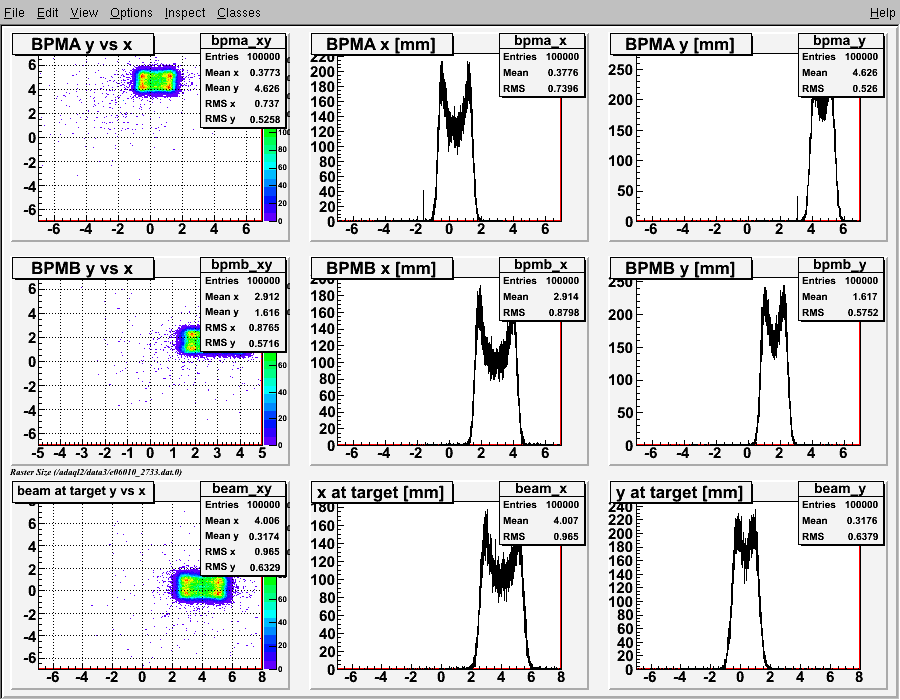Click the bpmb_y statistics box header
The width and height of the screenshot is (900, 700).
(841, 265)
